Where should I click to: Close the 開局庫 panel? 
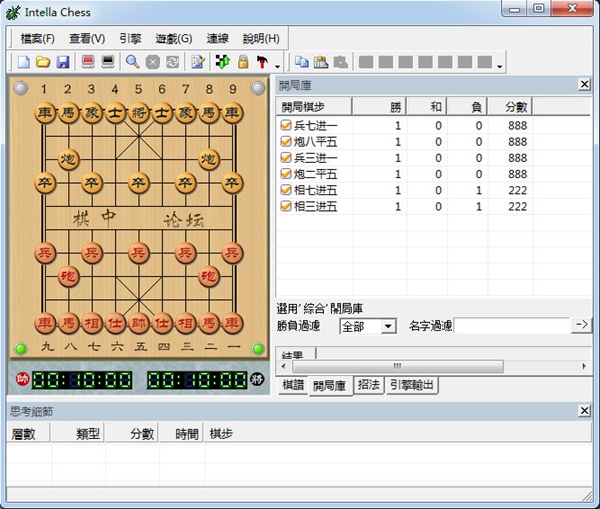584,84
